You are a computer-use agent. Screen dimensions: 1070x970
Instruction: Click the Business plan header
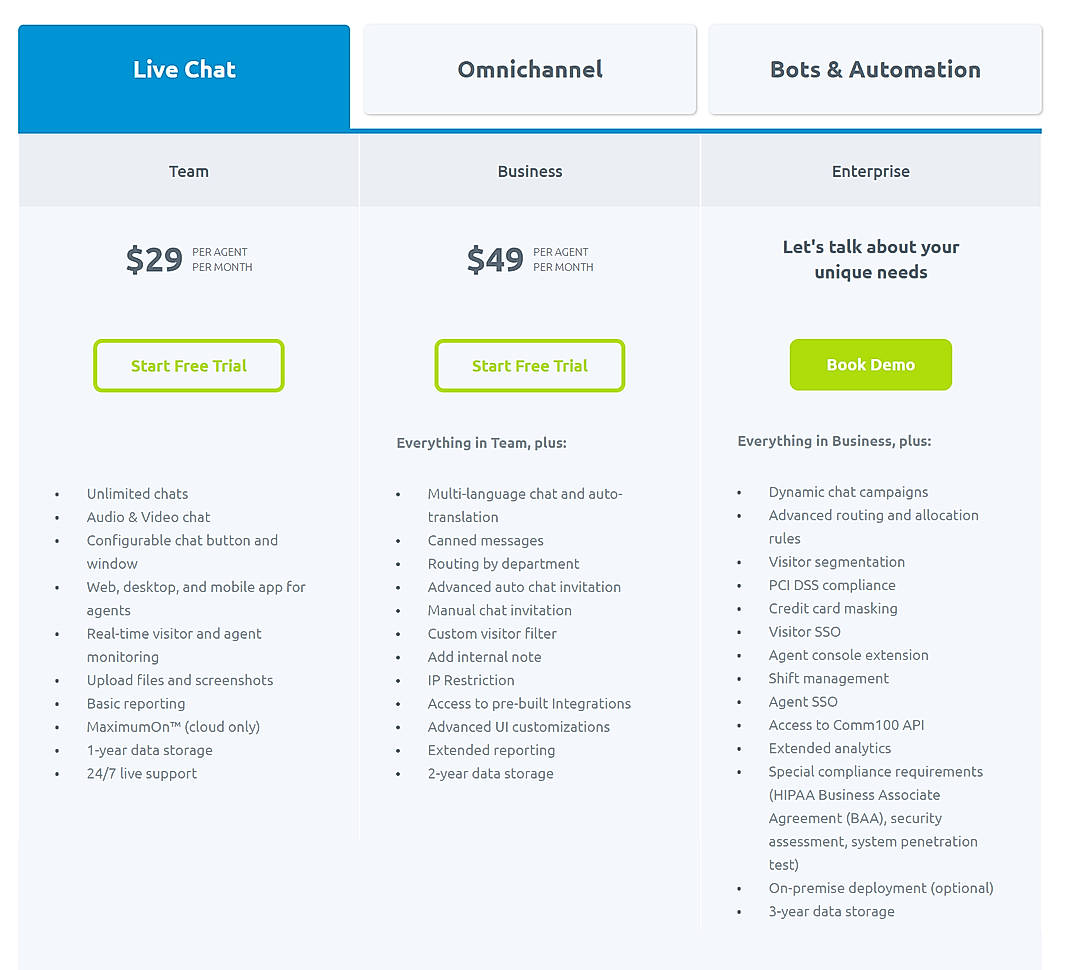click(529, 171)
